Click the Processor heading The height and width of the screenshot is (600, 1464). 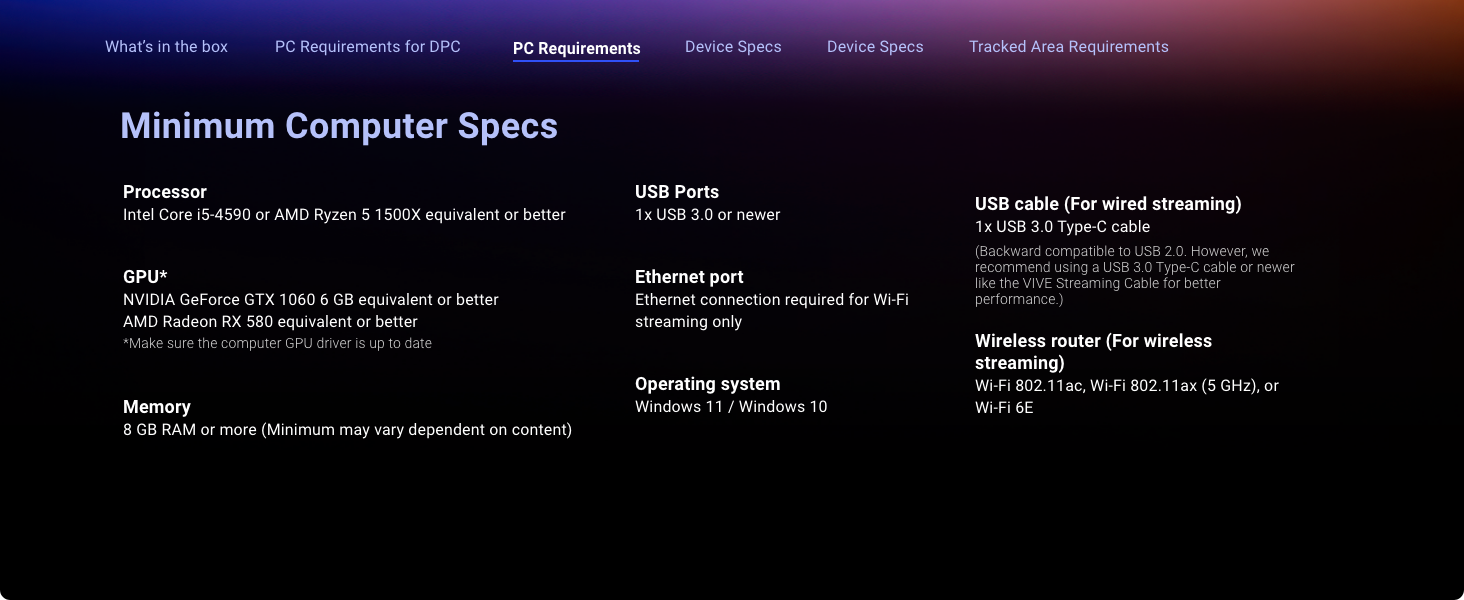pos(165,192)
